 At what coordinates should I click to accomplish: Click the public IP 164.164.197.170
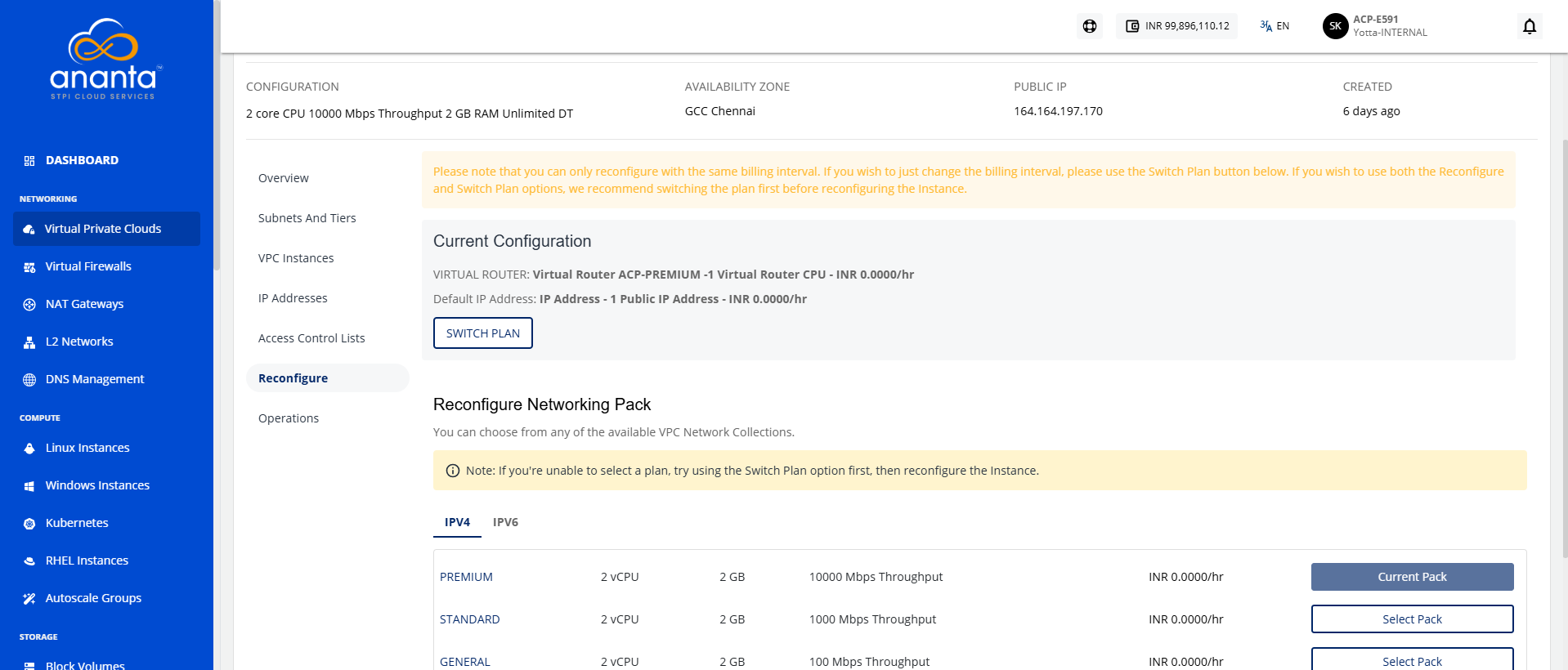click(1058, 111)
